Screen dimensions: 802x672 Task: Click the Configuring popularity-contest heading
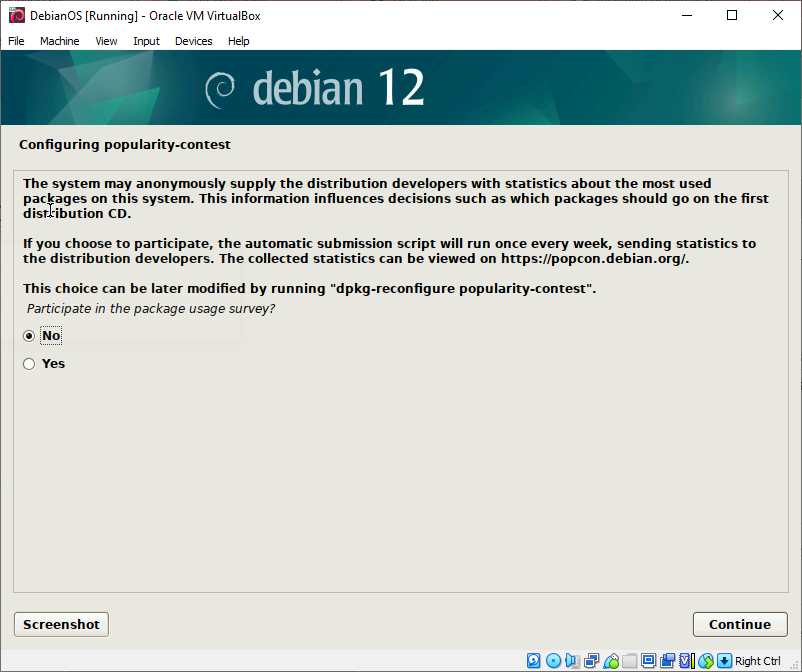[x=125, y=145]
